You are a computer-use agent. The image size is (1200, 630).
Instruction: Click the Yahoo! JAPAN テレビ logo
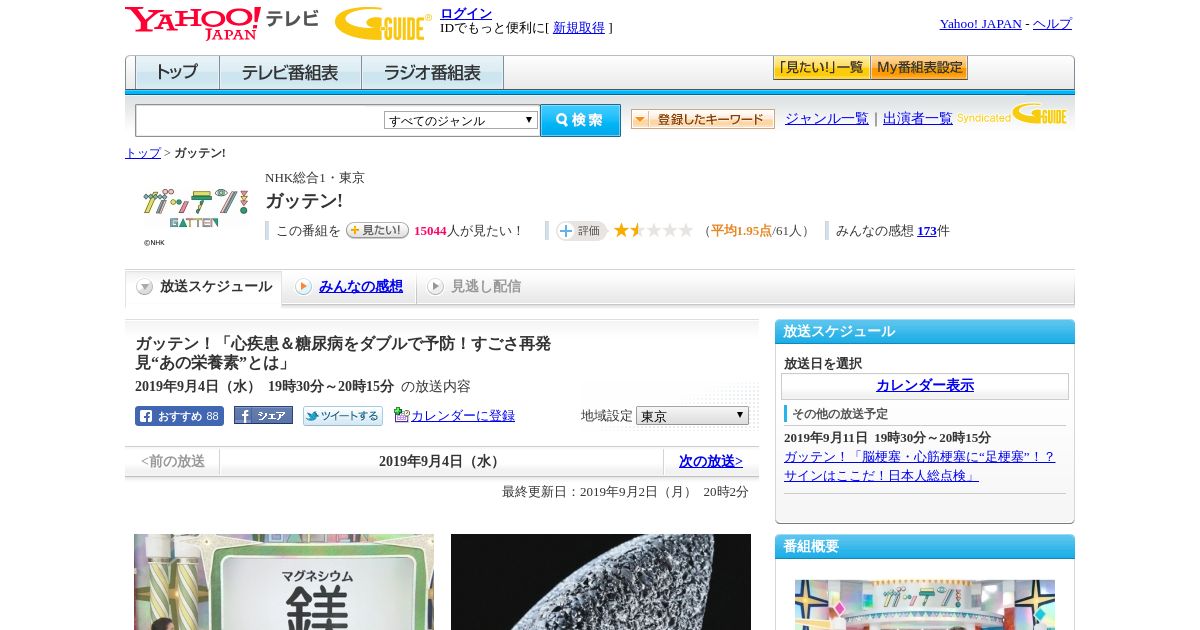(222, 23)
